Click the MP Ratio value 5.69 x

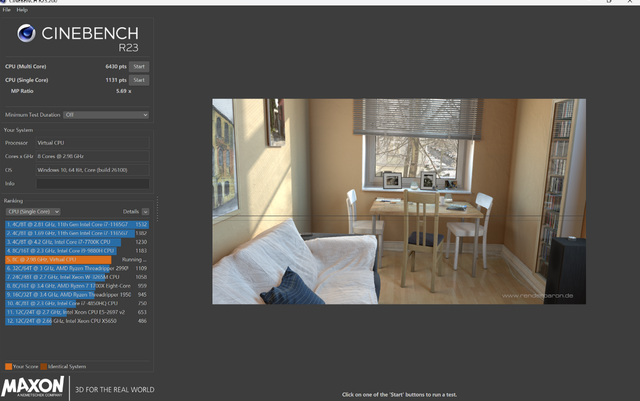124,91
